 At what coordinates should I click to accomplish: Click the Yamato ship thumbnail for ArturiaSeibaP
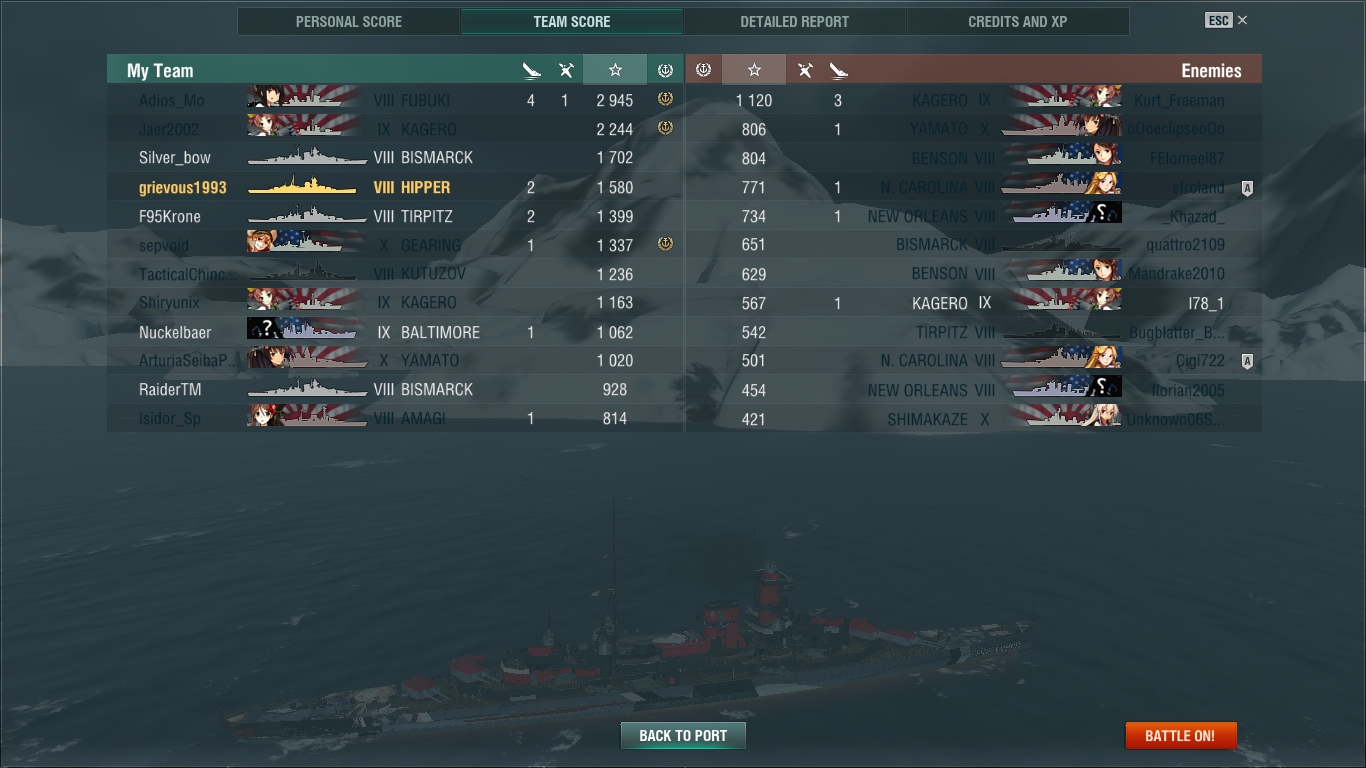307,360
